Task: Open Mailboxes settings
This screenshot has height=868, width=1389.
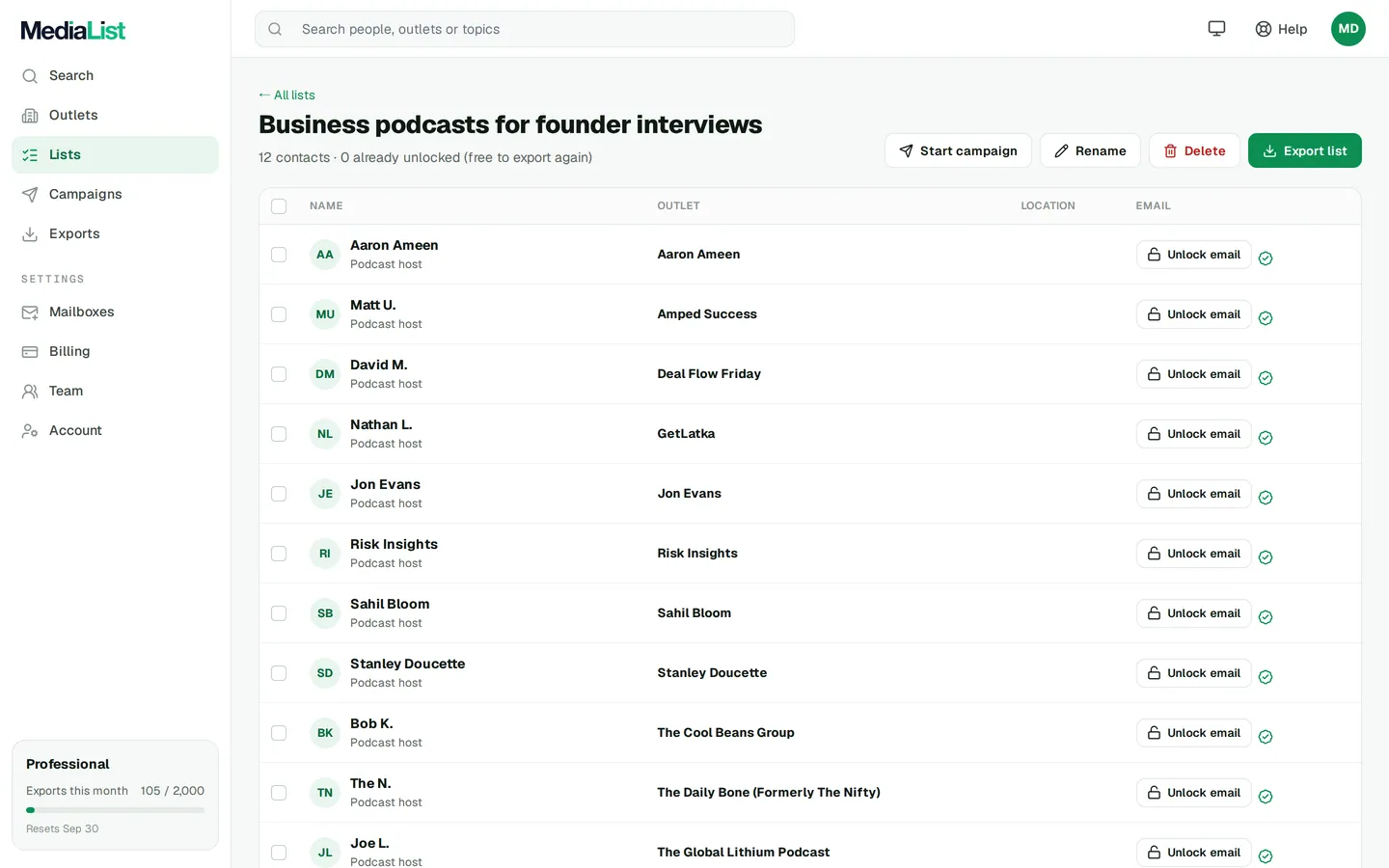Action: pos(115,312)
